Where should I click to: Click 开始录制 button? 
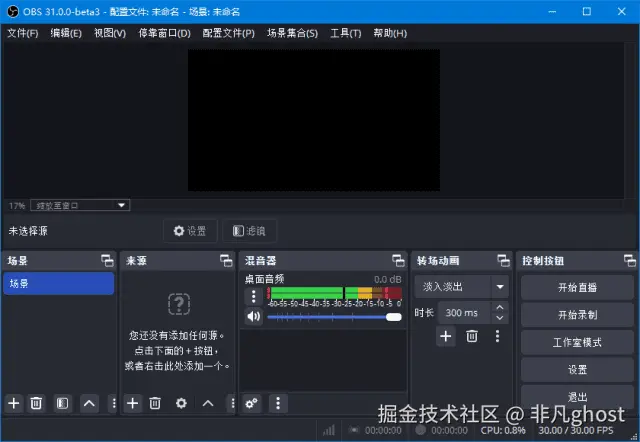(577, 315)
